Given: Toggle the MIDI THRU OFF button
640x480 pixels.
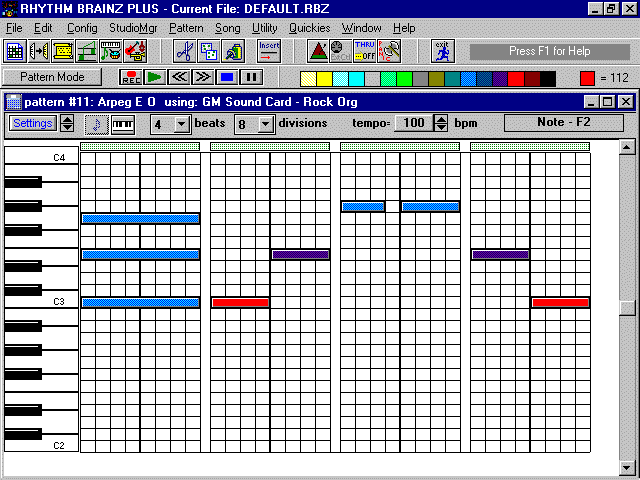Looking at the screenshot, I should 364,50.
